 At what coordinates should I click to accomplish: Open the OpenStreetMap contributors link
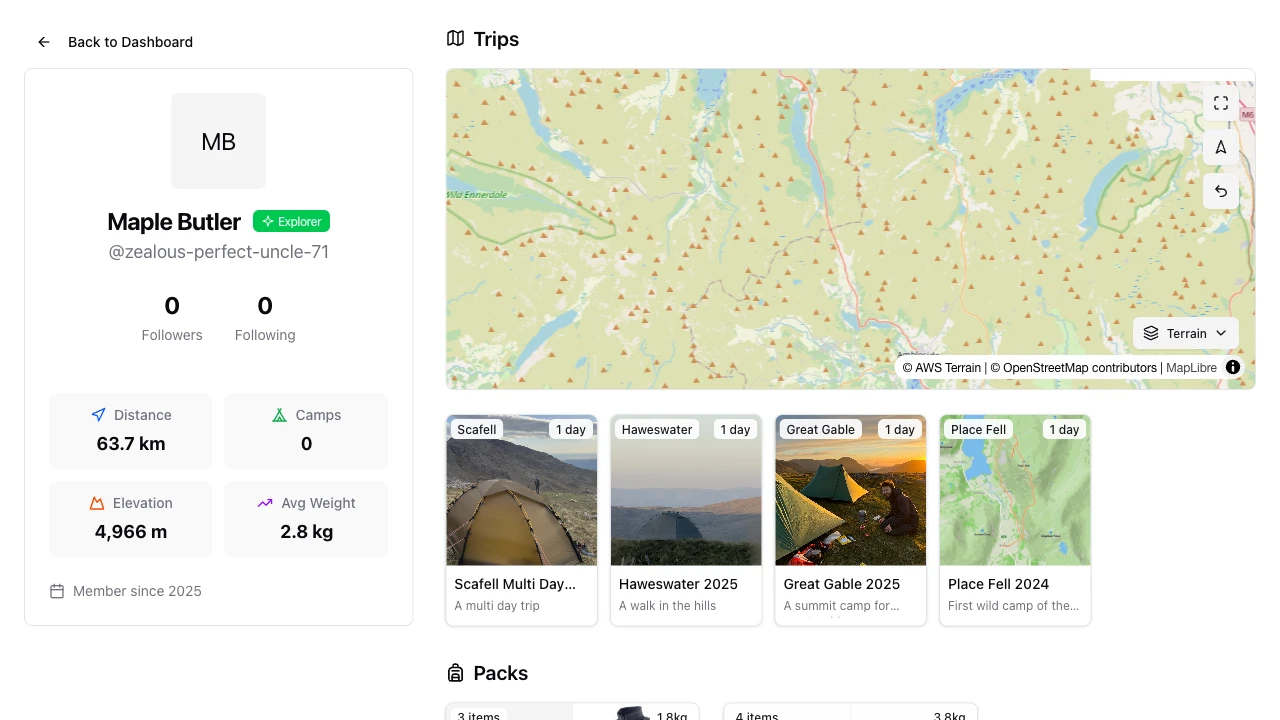1080,367
